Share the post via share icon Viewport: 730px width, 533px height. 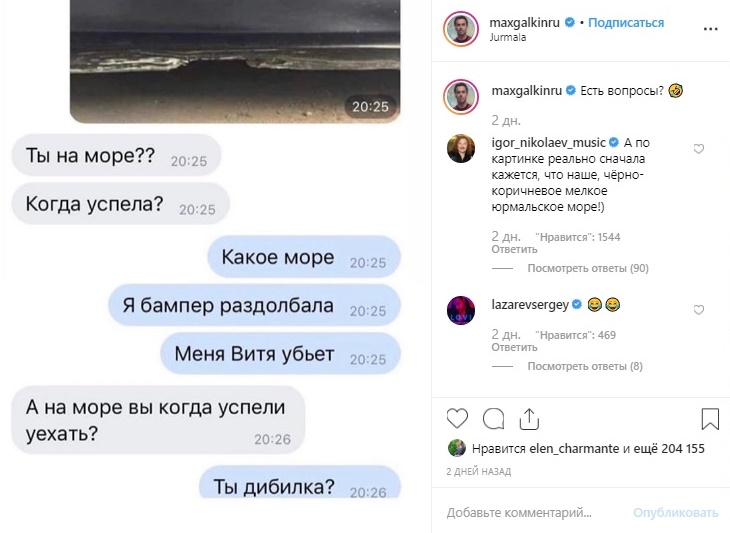click(529, 418)
